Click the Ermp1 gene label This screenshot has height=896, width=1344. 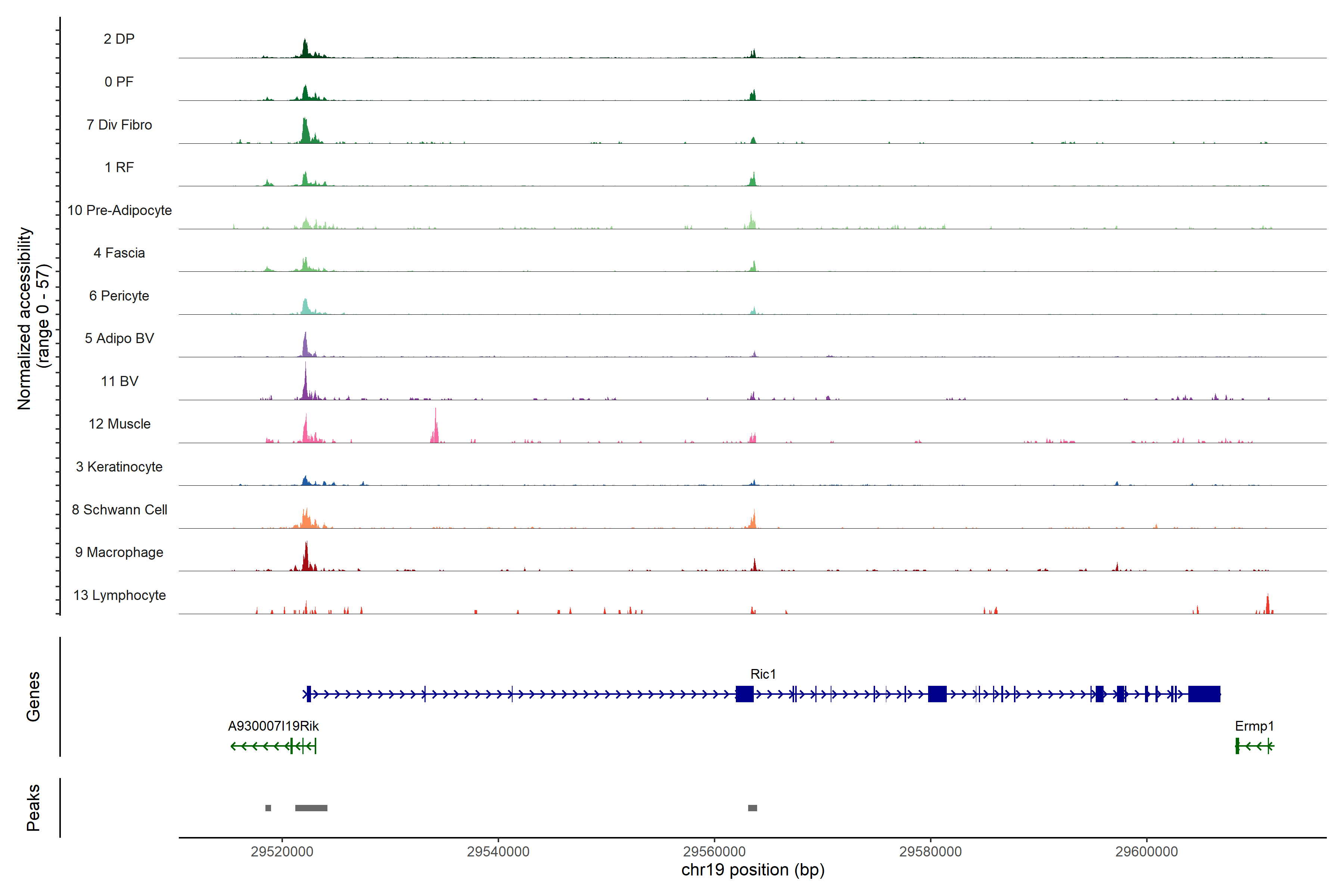coord(1254,726)
